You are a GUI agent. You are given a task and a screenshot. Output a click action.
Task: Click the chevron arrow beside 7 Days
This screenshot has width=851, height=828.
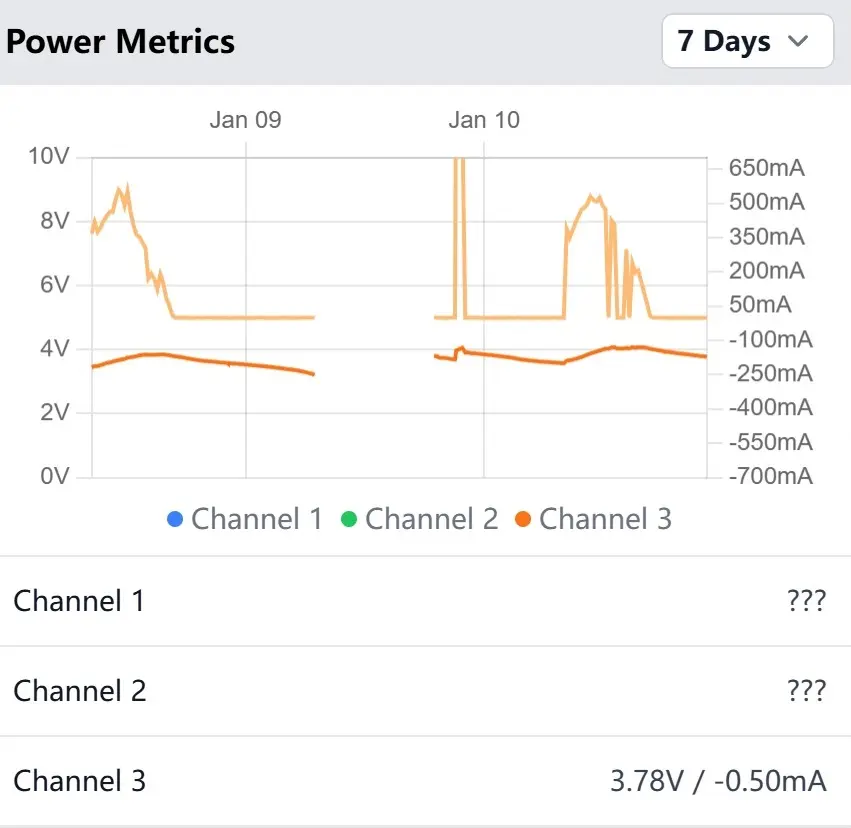tap(798, 41)
